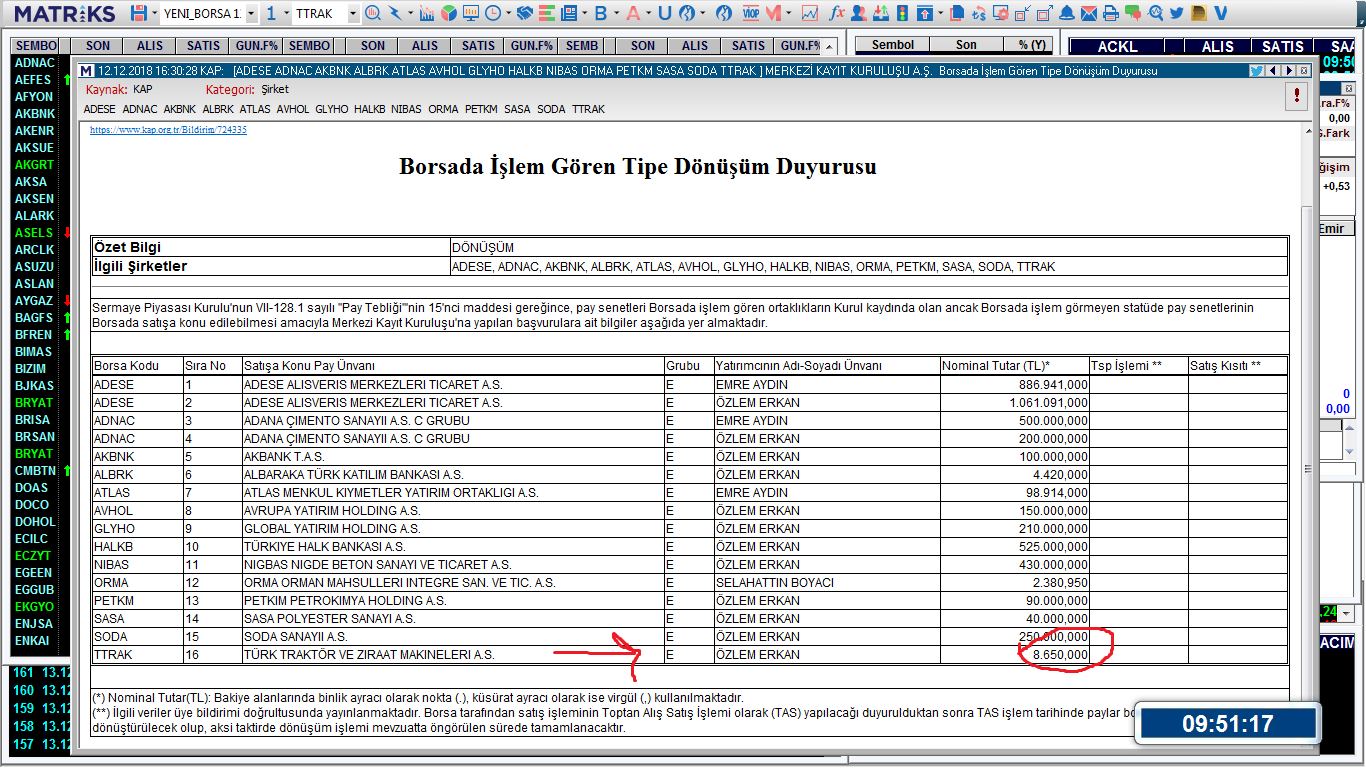Select AKBNK ticker in news header row
This screenshot has width=1366, height=768.
click(x=180, y=109)
